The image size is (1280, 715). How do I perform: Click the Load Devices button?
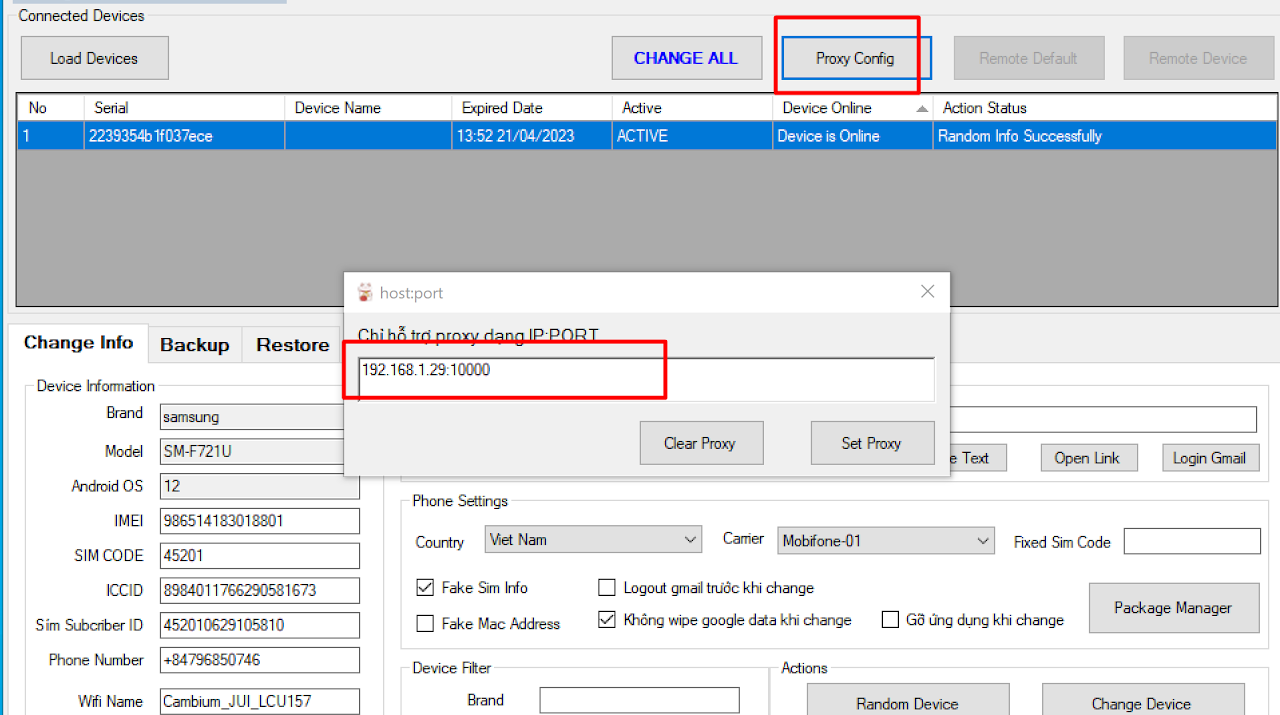pyautogui.click(x=94, y=58)
